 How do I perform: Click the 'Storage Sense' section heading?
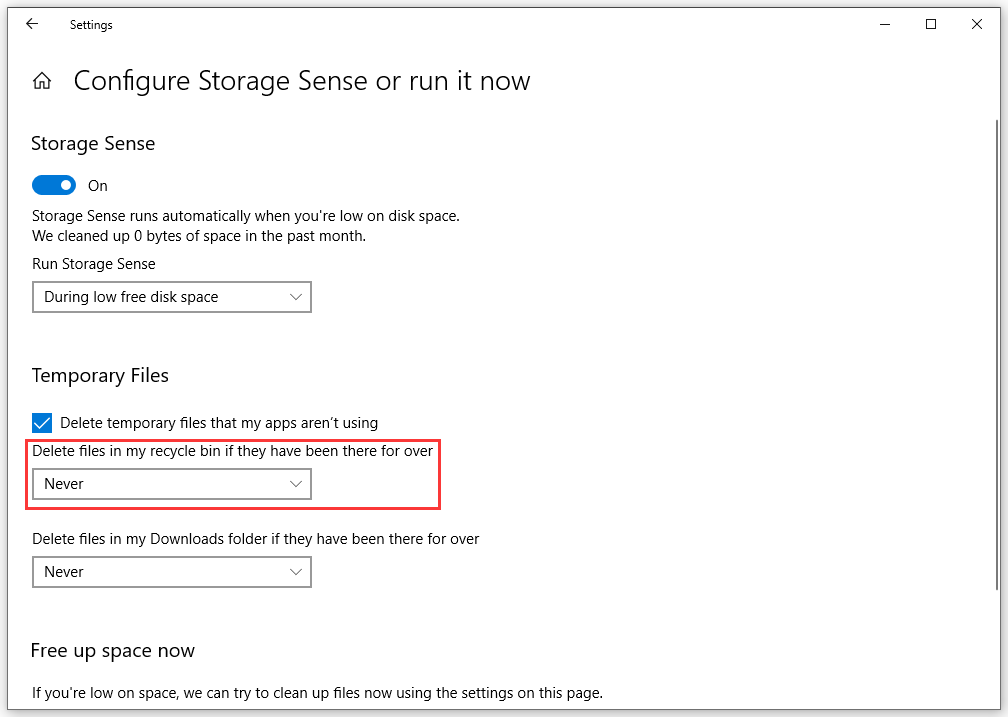pyautogui.click(x=93, y=143)
